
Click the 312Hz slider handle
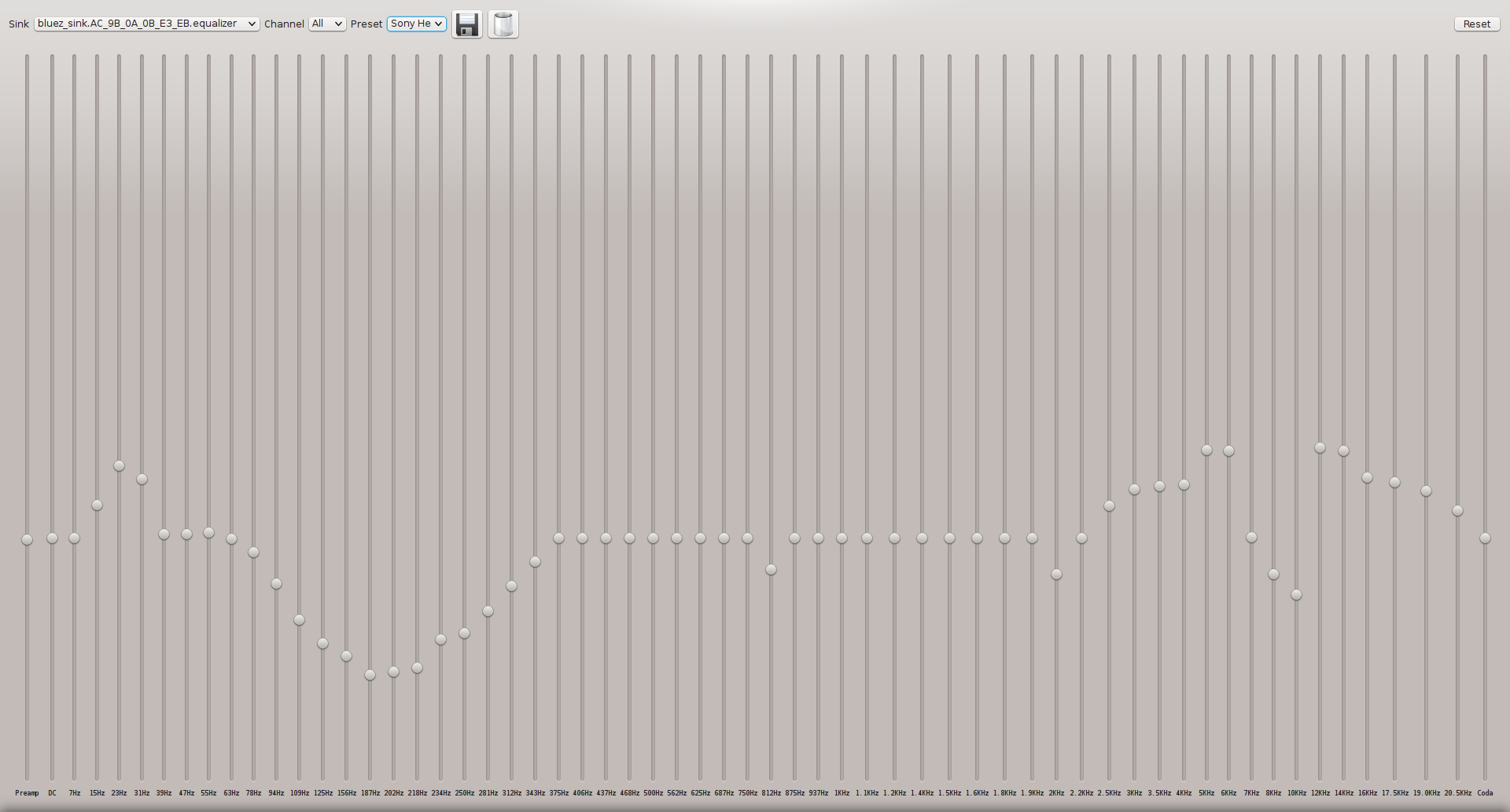pos(511,586)
